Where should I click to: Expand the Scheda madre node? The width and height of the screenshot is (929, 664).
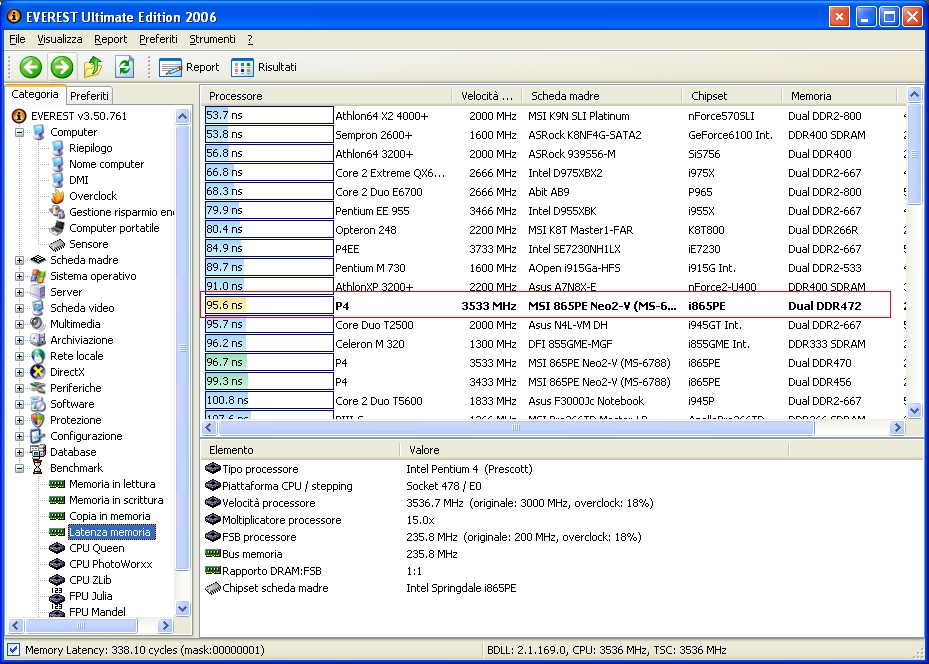20,260
